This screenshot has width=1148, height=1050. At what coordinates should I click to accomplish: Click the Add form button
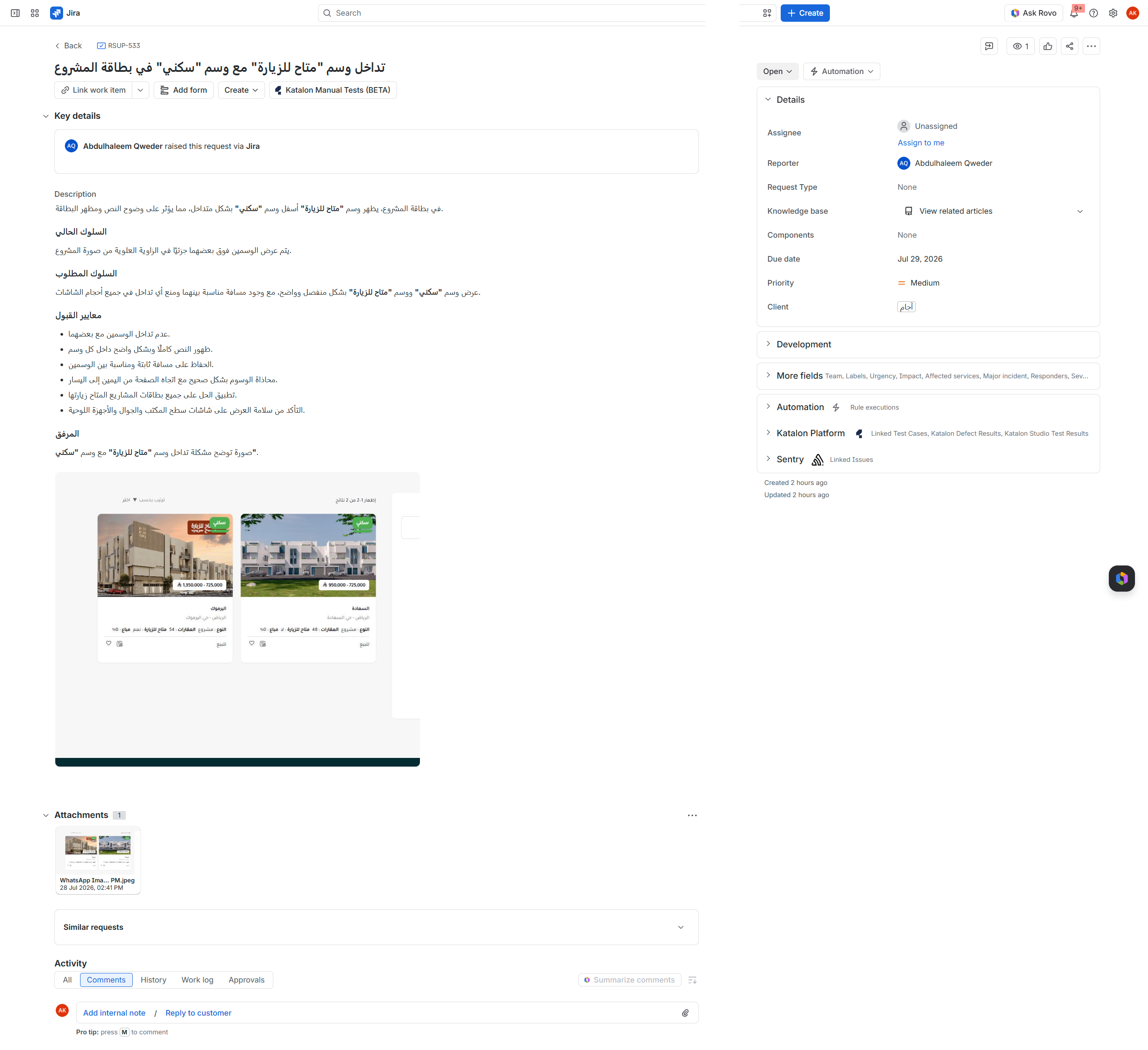coord(183,90)
